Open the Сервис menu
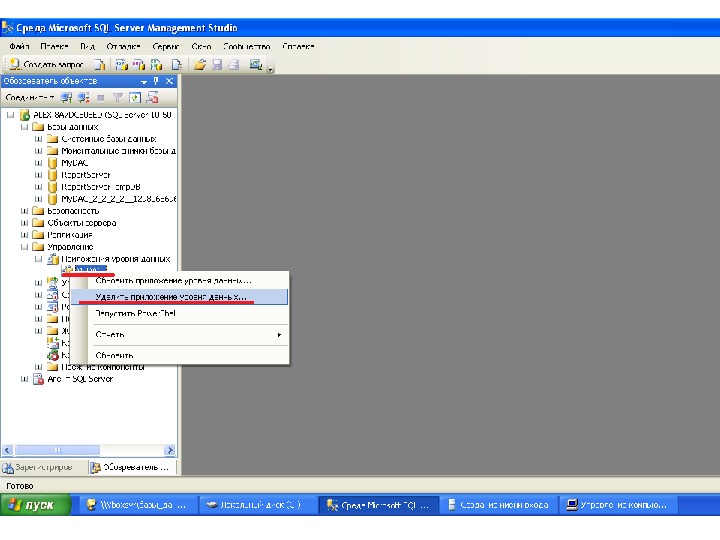The width and height of the screenshot is (720, 540). 165,46
